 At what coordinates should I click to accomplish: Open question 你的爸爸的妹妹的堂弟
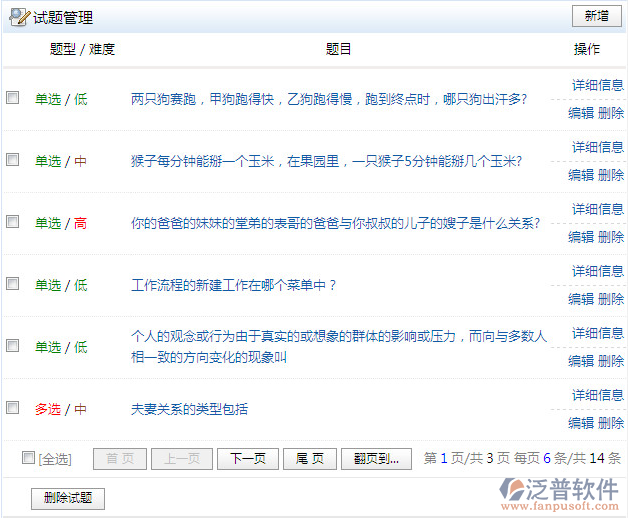tap(335, 223)
